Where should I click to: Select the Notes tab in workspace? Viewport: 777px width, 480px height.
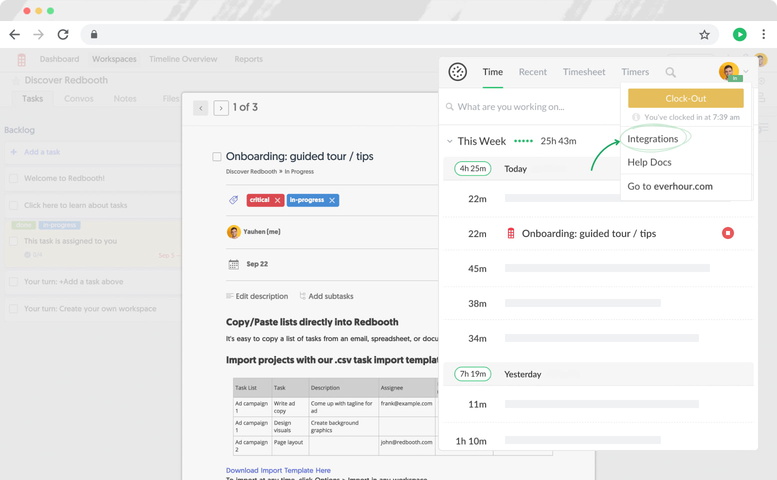tap(125, 99)
